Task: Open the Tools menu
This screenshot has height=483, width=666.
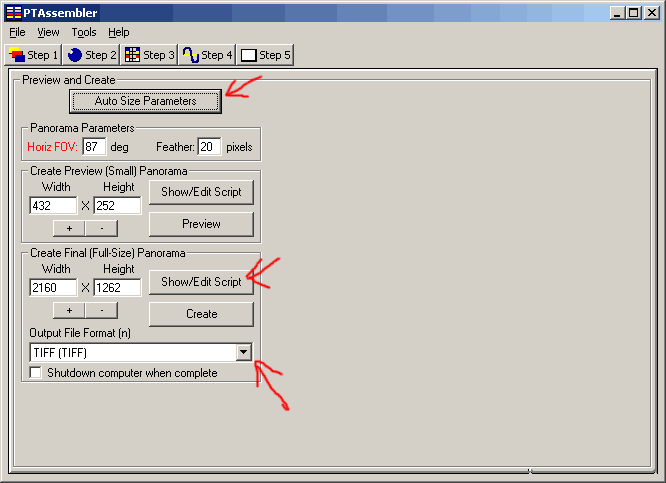Action: (84, 32)
